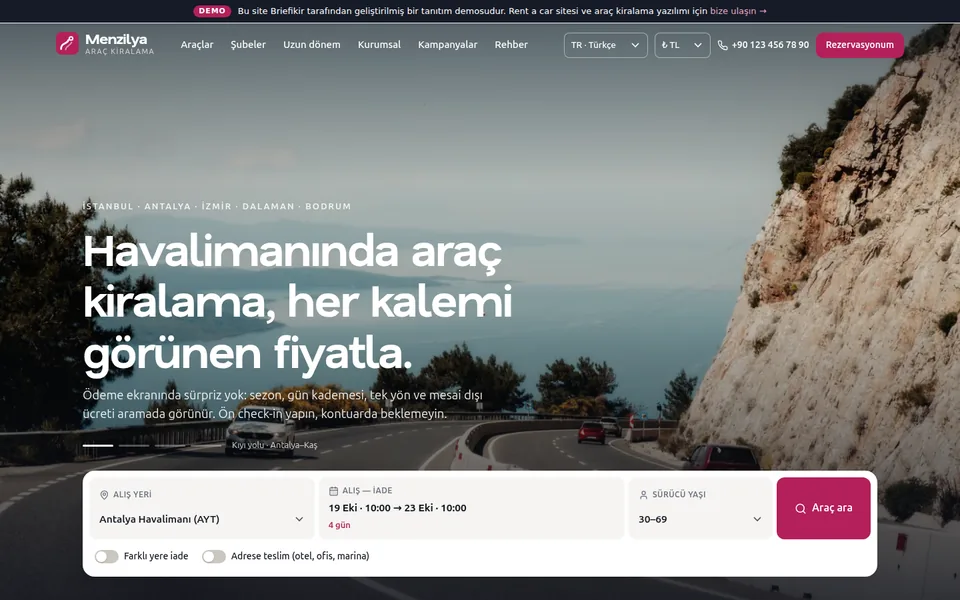The height and width of the screenshot is (600, 960).
Task: Click the Havalimanında araç kiralama headline
Action: tap(298, 302)
